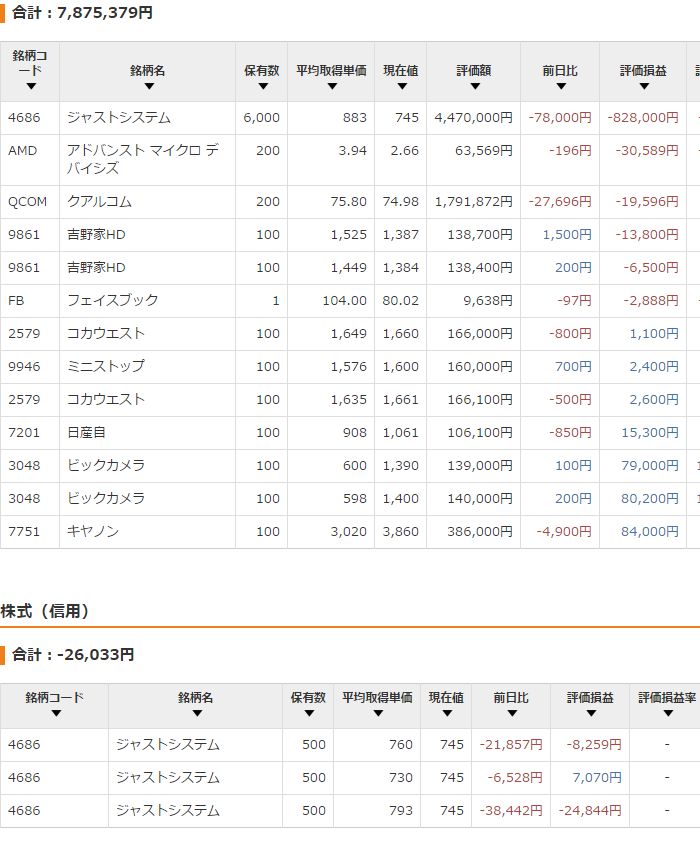Select the 日産自 stock name
Image resolution: width=700 pixels, height=848 pixels.
pos(86,432)
